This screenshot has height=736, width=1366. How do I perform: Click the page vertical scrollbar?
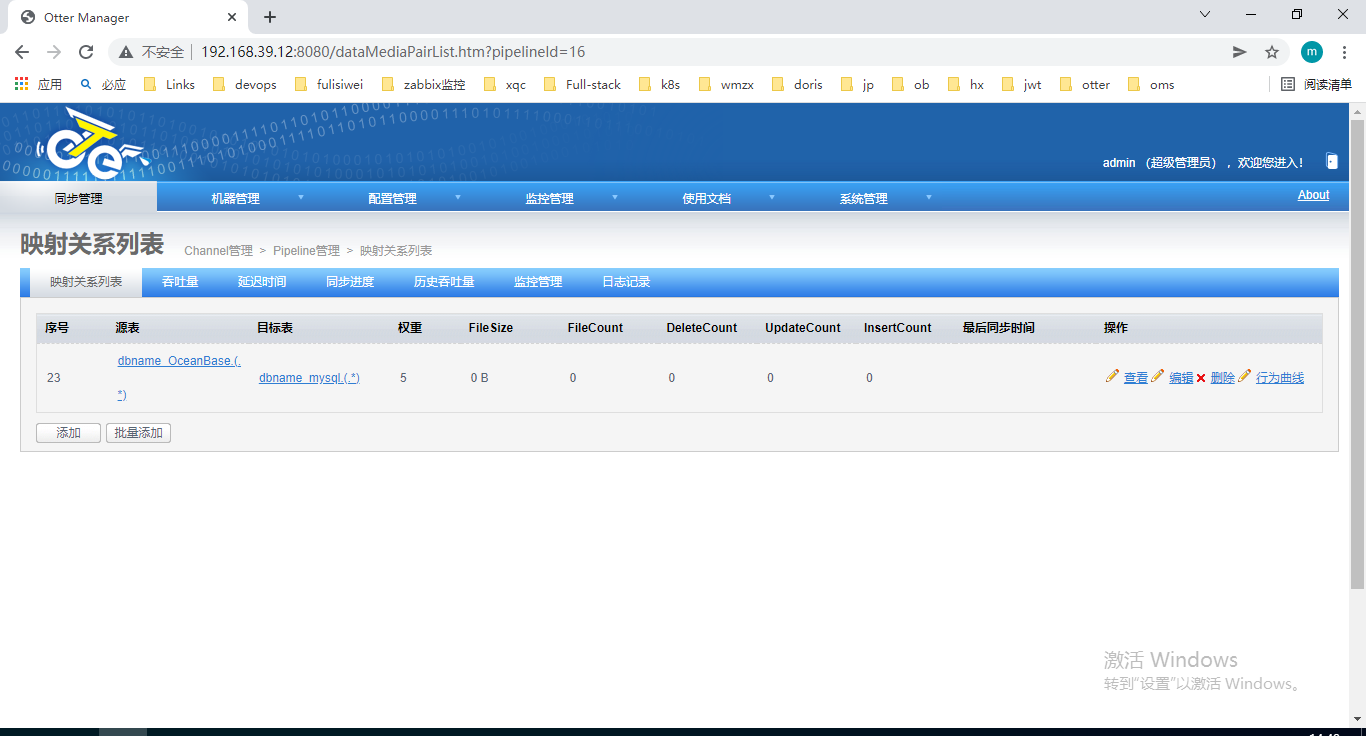pos(1357,352)
